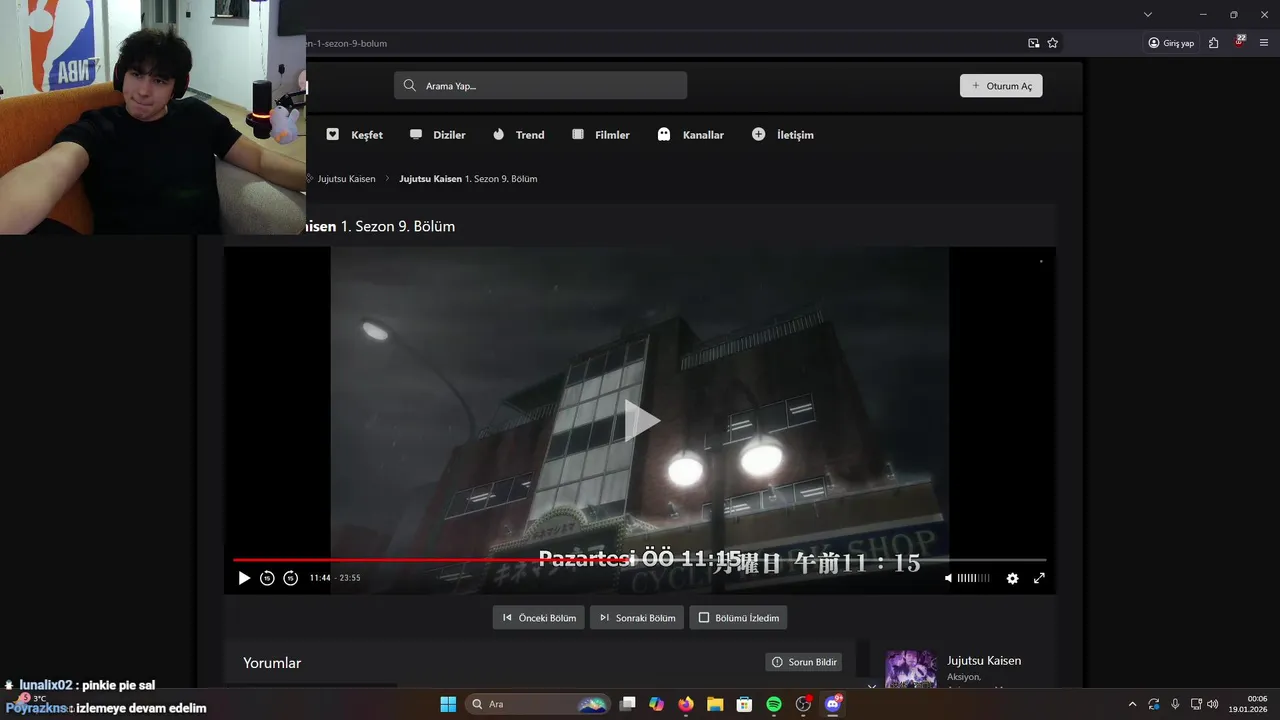Open the clock showing 00:06 19.01.2026

click(x=1250, y=704)
